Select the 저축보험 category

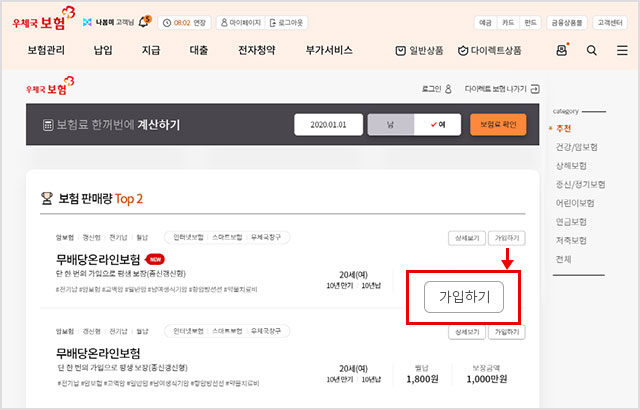click(571, 240)
